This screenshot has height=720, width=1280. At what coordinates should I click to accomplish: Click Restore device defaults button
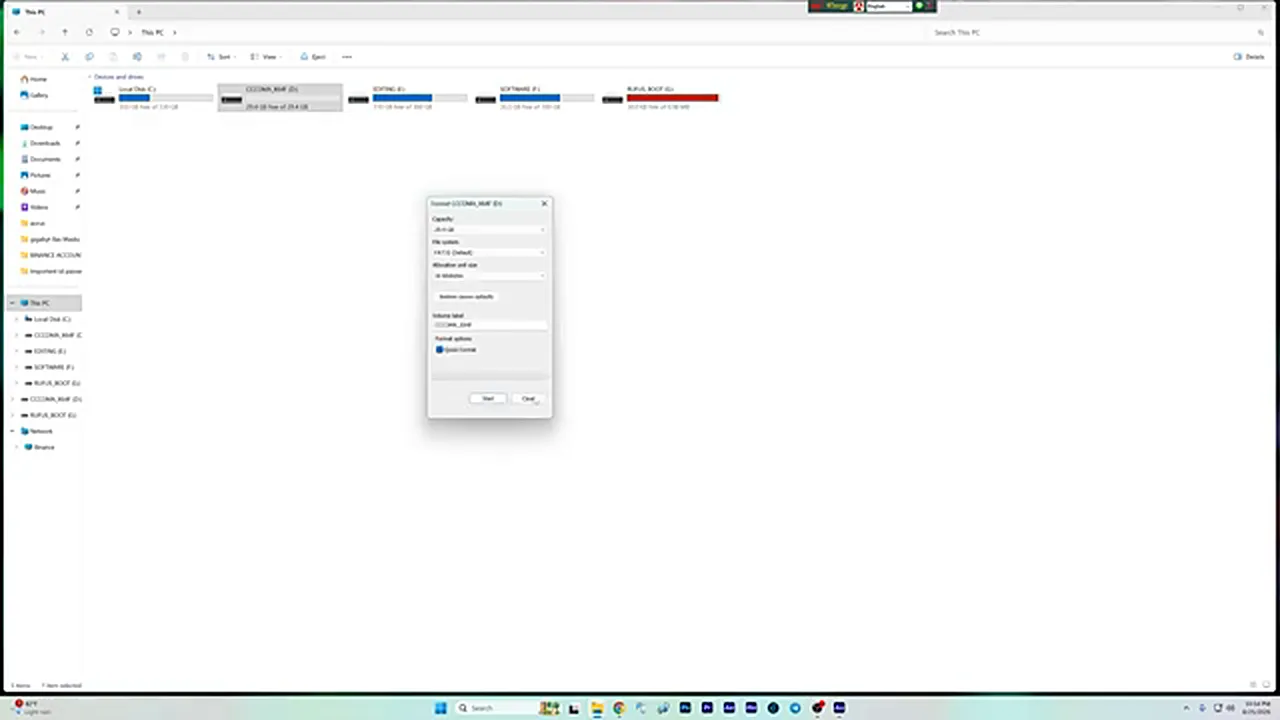point(466,297)
